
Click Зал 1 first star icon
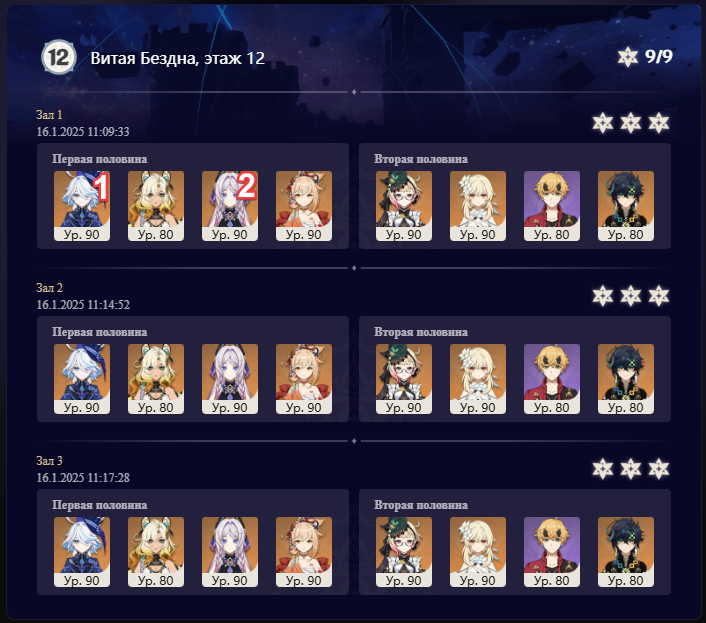coord(602,123)
